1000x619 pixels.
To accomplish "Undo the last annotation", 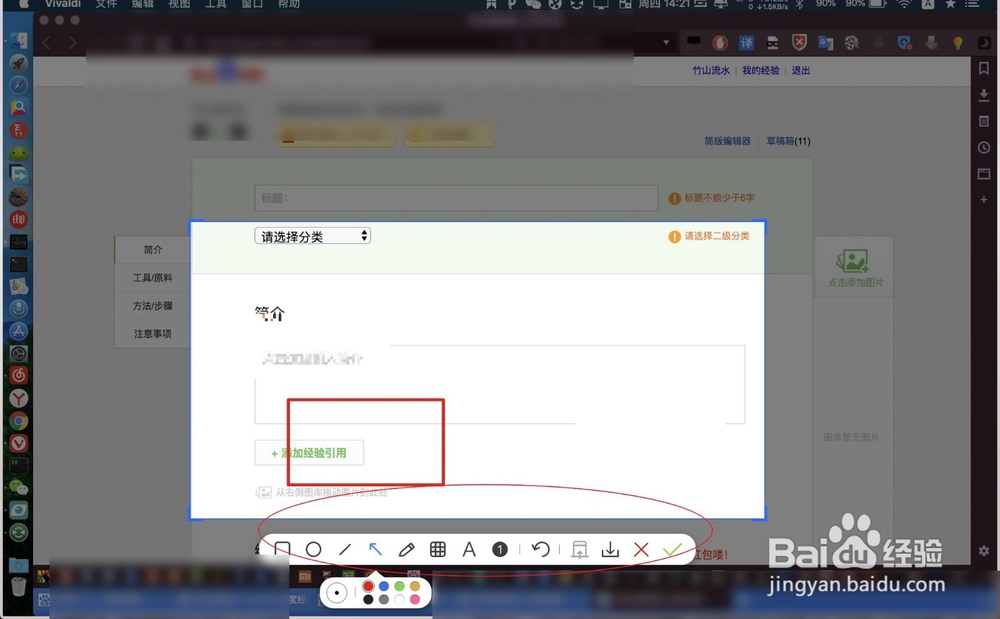I will pos(541,549).
